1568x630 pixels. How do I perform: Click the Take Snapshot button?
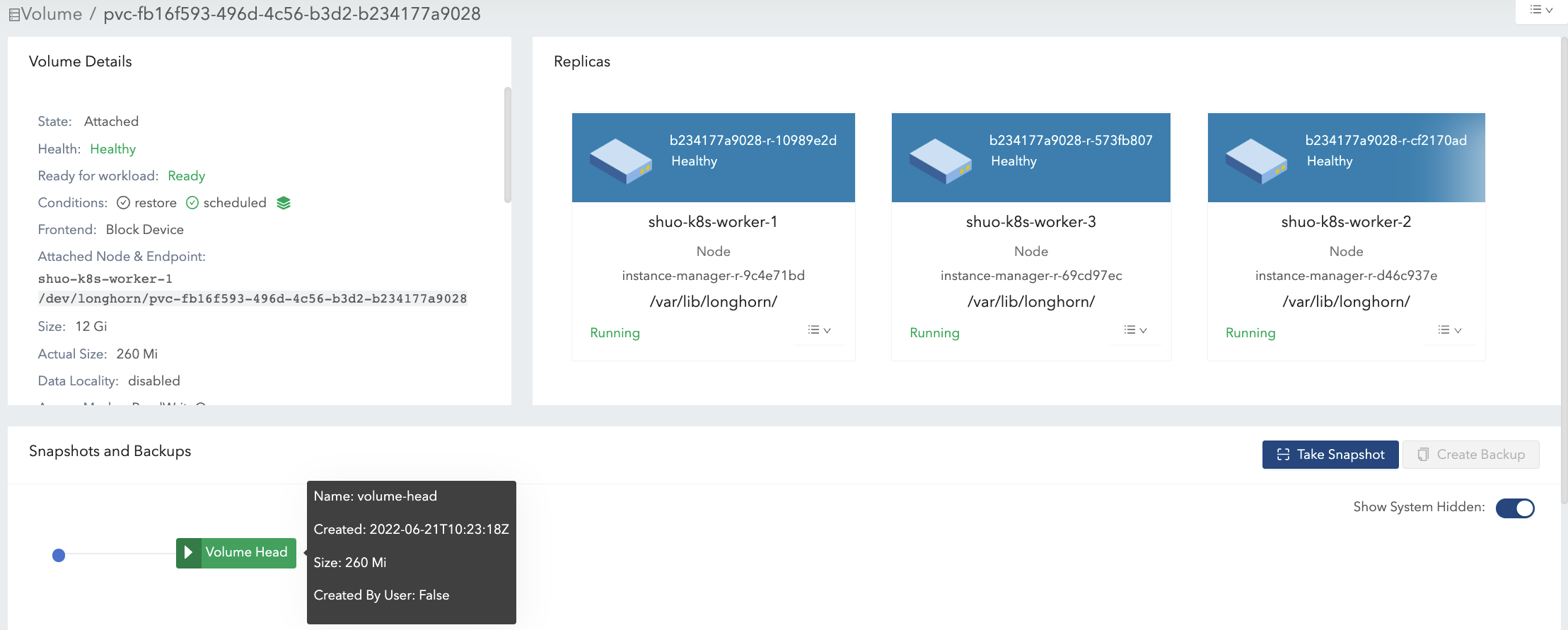[1330, 455]
